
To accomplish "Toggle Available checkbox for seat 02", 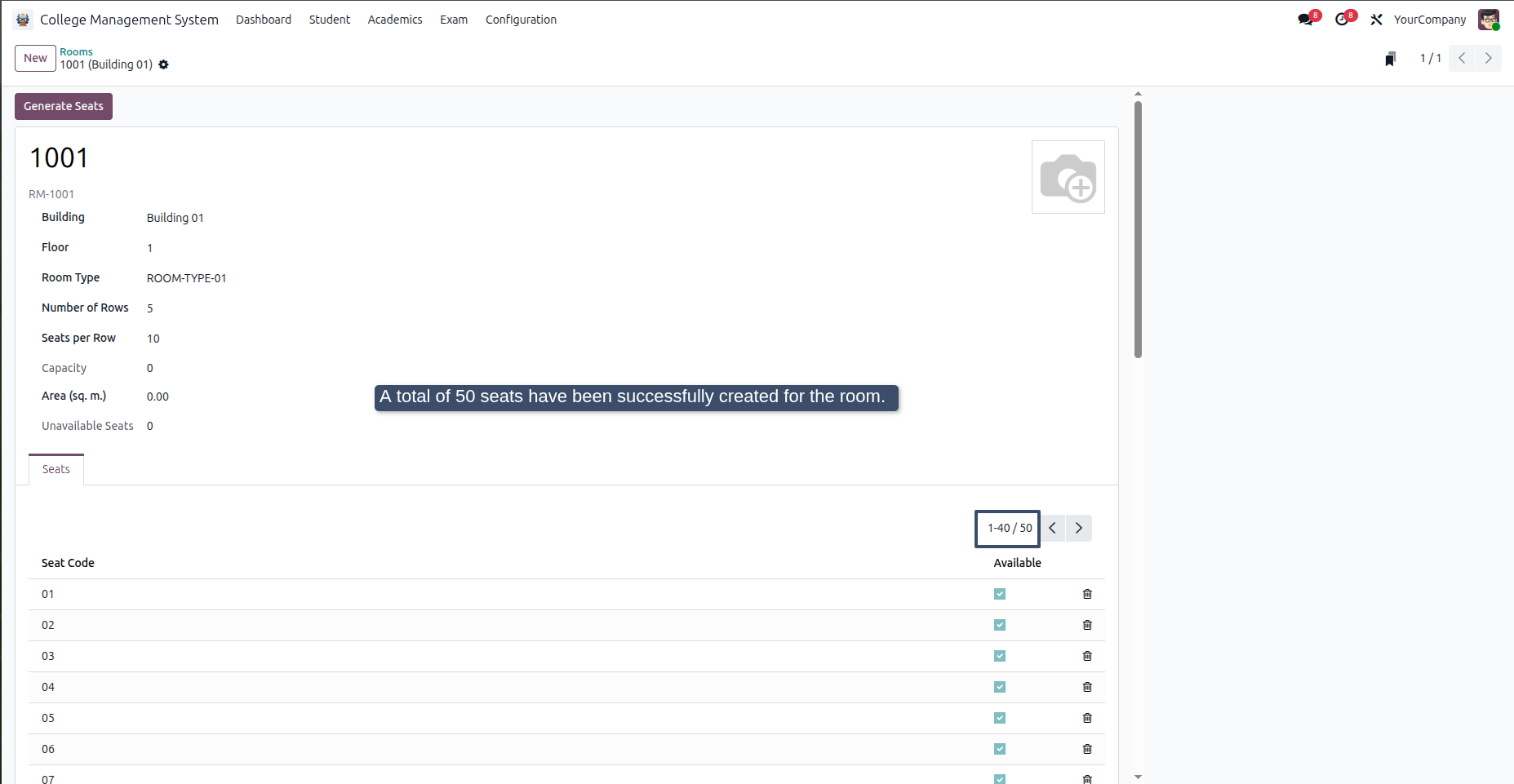I will pyautogui.click(x=1000, y=625).
